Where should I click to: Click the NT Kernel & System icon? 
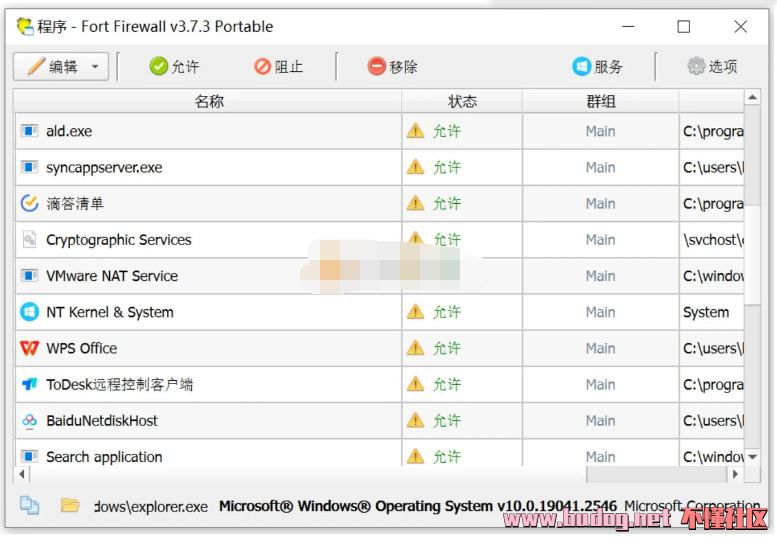pos(29,312)
